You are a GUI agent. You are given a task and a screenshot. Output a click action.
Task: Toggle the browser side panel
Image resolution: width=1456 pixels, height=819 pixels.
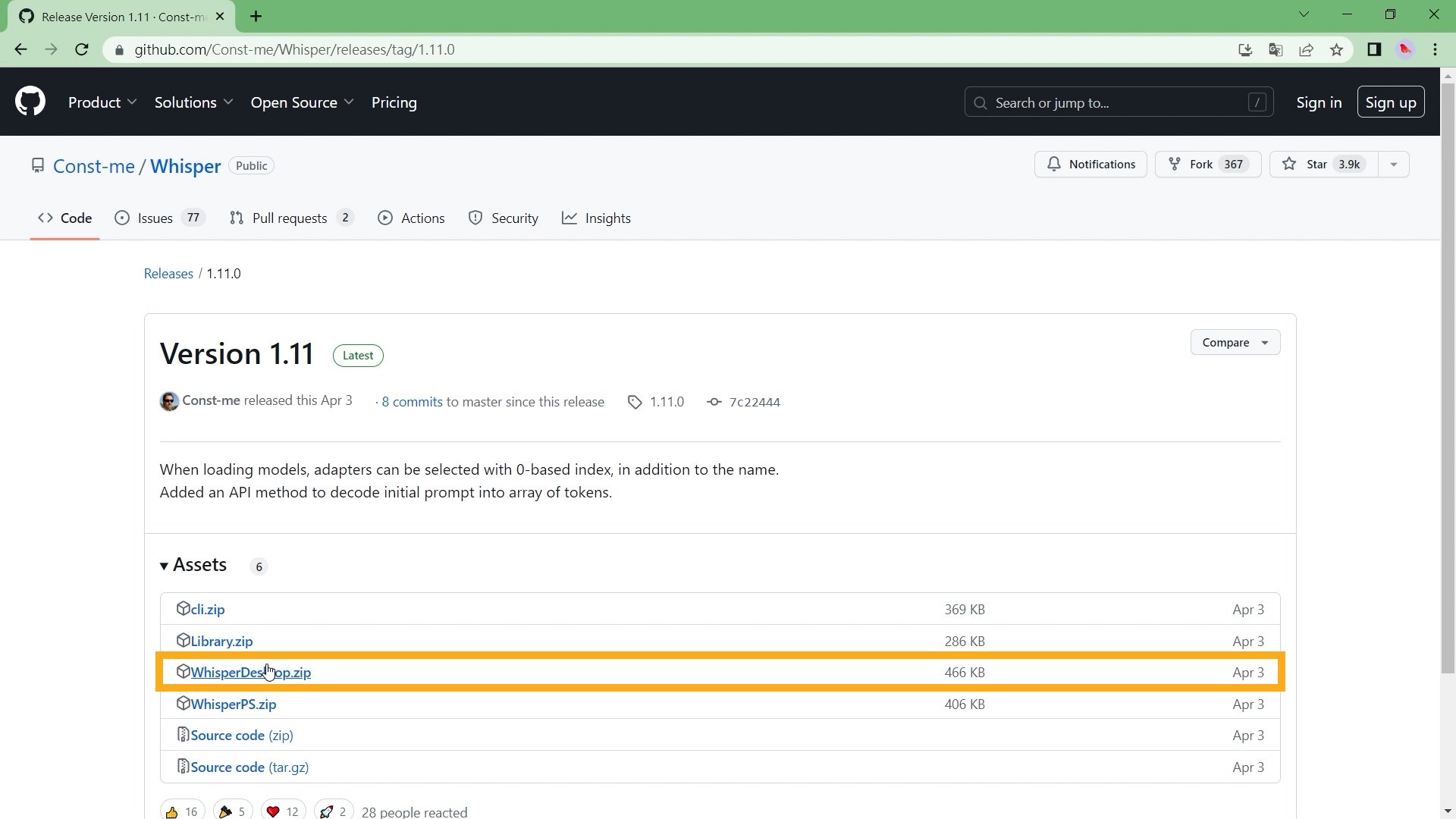point(1374,49)
